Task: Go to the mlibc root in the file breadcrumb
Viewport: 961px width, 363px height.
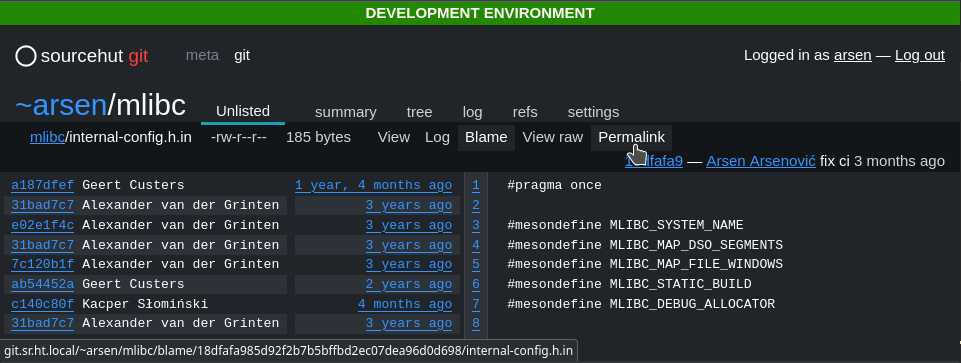Action: [47, 137]
